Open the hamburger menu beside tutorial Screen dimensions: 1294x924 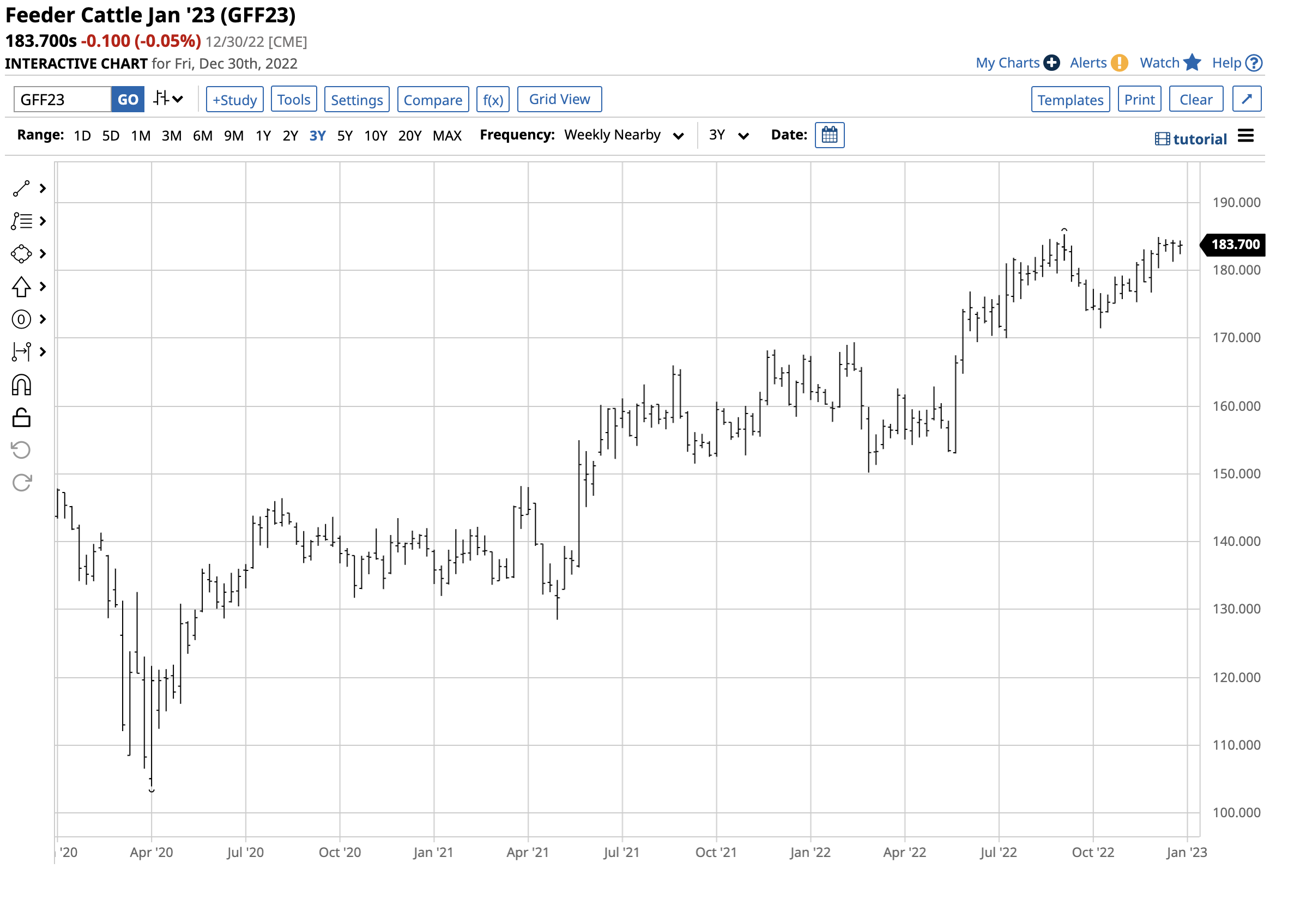(x=1245, y=136)
